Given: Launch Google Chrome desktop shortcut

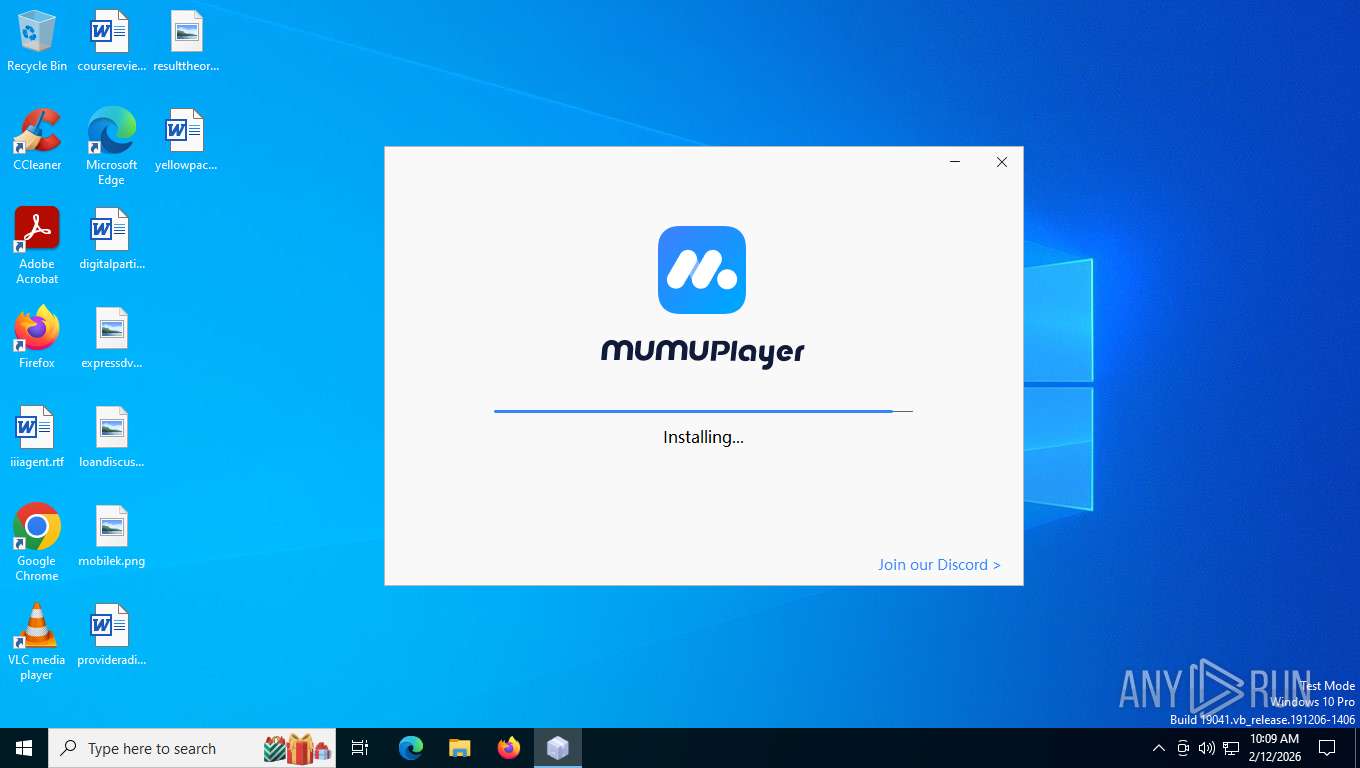Looking at the screenshot, I should click(x=37, y=543).
